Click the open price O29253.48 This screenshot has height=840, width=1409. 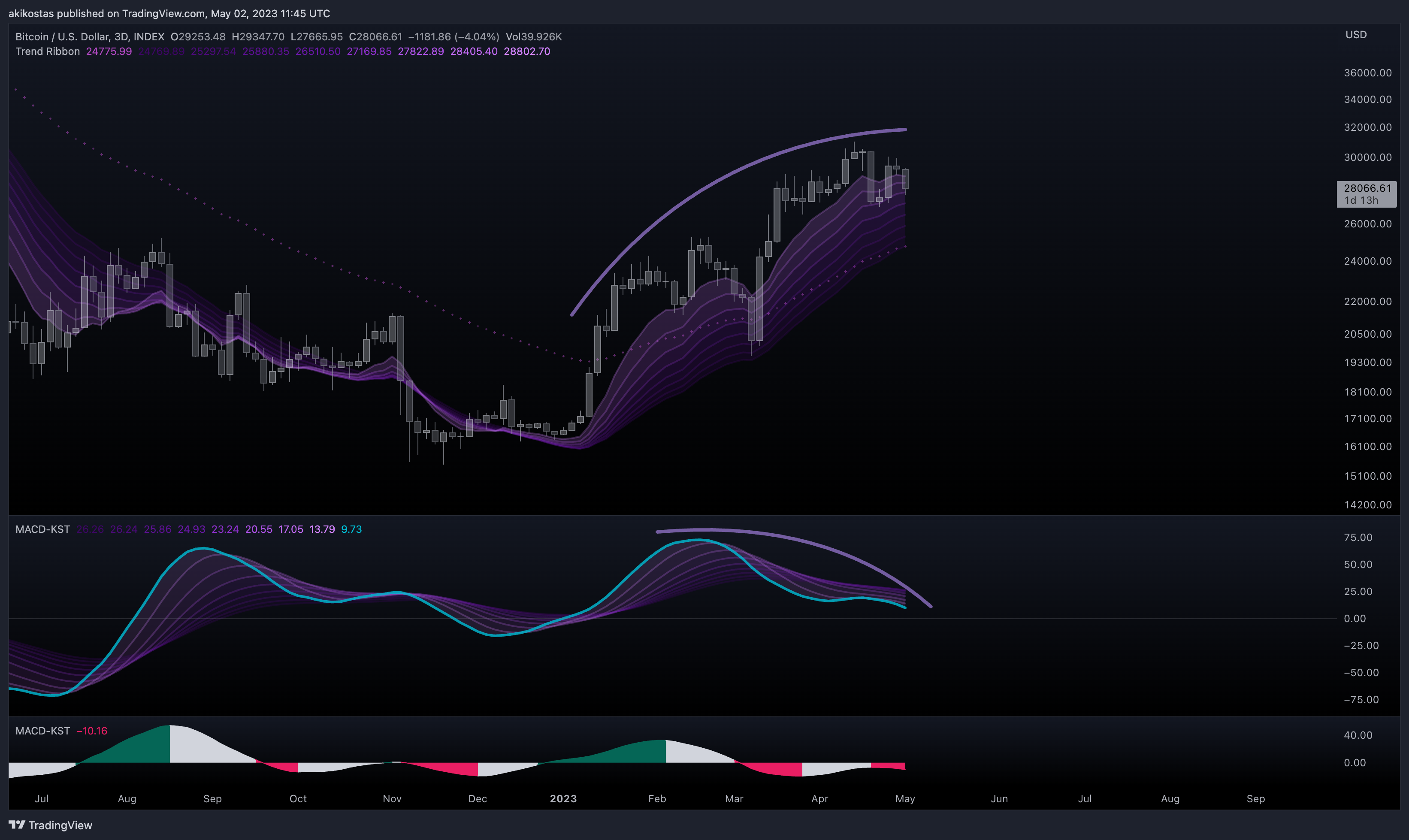pos(198,37)
